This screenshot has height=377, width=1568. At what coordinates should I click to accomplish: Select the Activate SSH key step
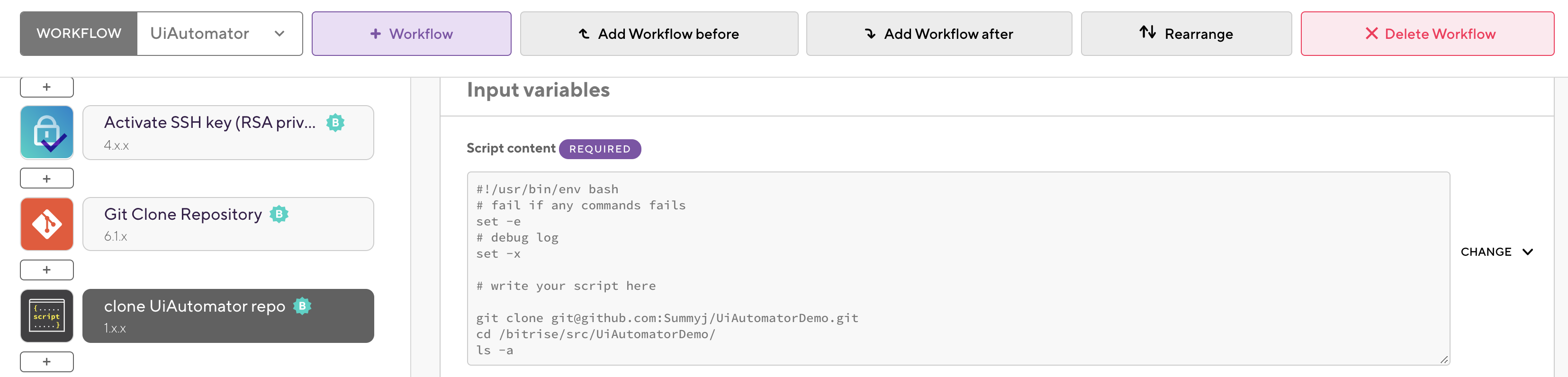(228, 133)
